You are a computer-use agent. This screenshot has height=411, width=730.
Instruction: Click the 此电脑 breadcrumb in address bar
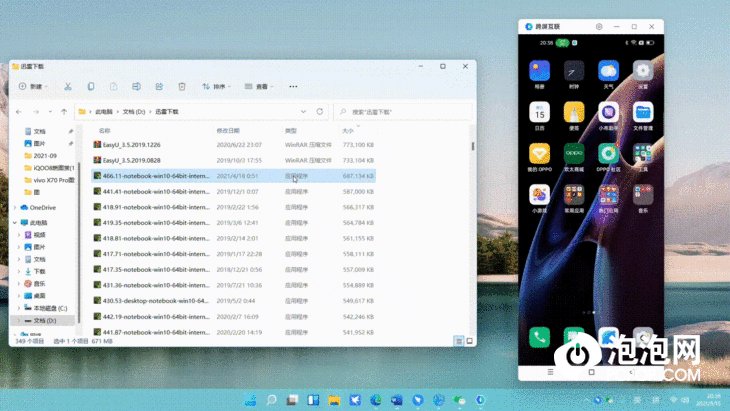click(x=104, y=111)
